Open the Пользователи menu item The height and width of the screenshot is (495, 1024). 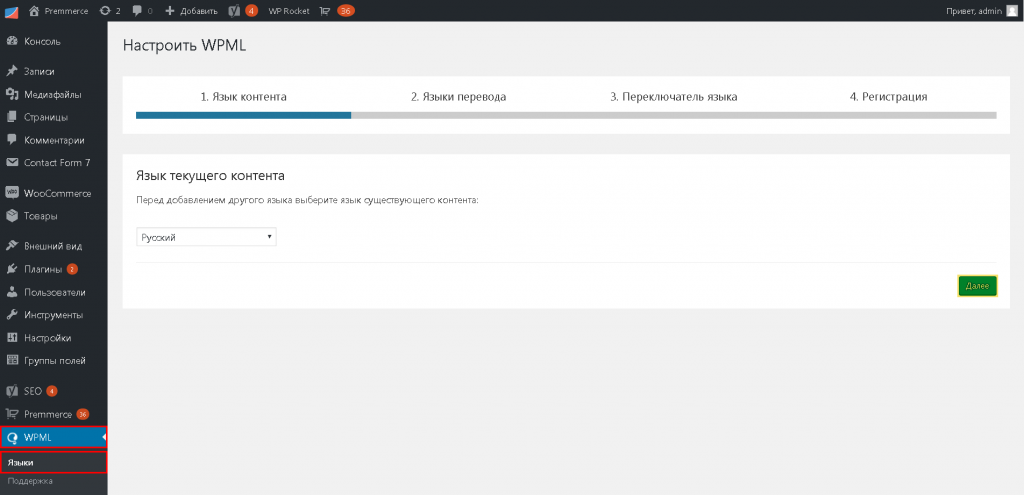tap(54, 292)
